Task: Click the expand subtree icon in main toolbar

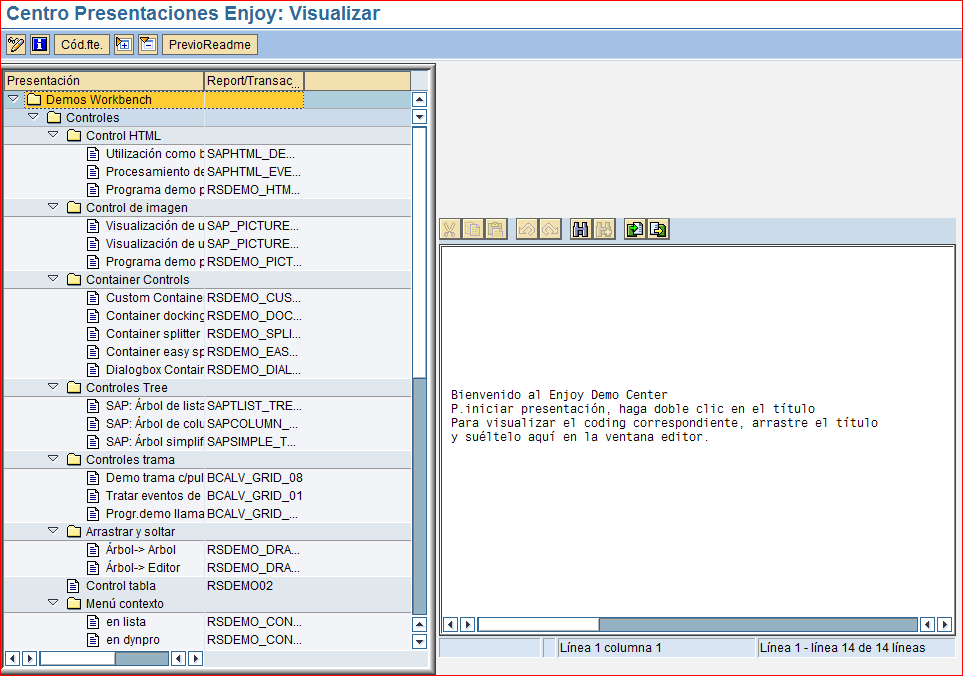Action: 122,44
